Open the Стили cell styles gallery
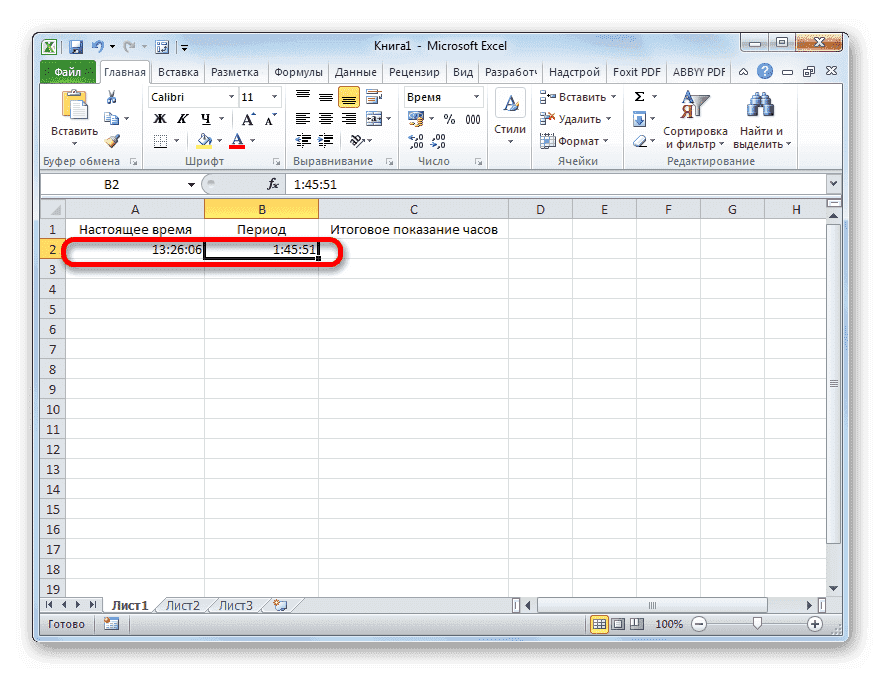 (x=509, y=112)
